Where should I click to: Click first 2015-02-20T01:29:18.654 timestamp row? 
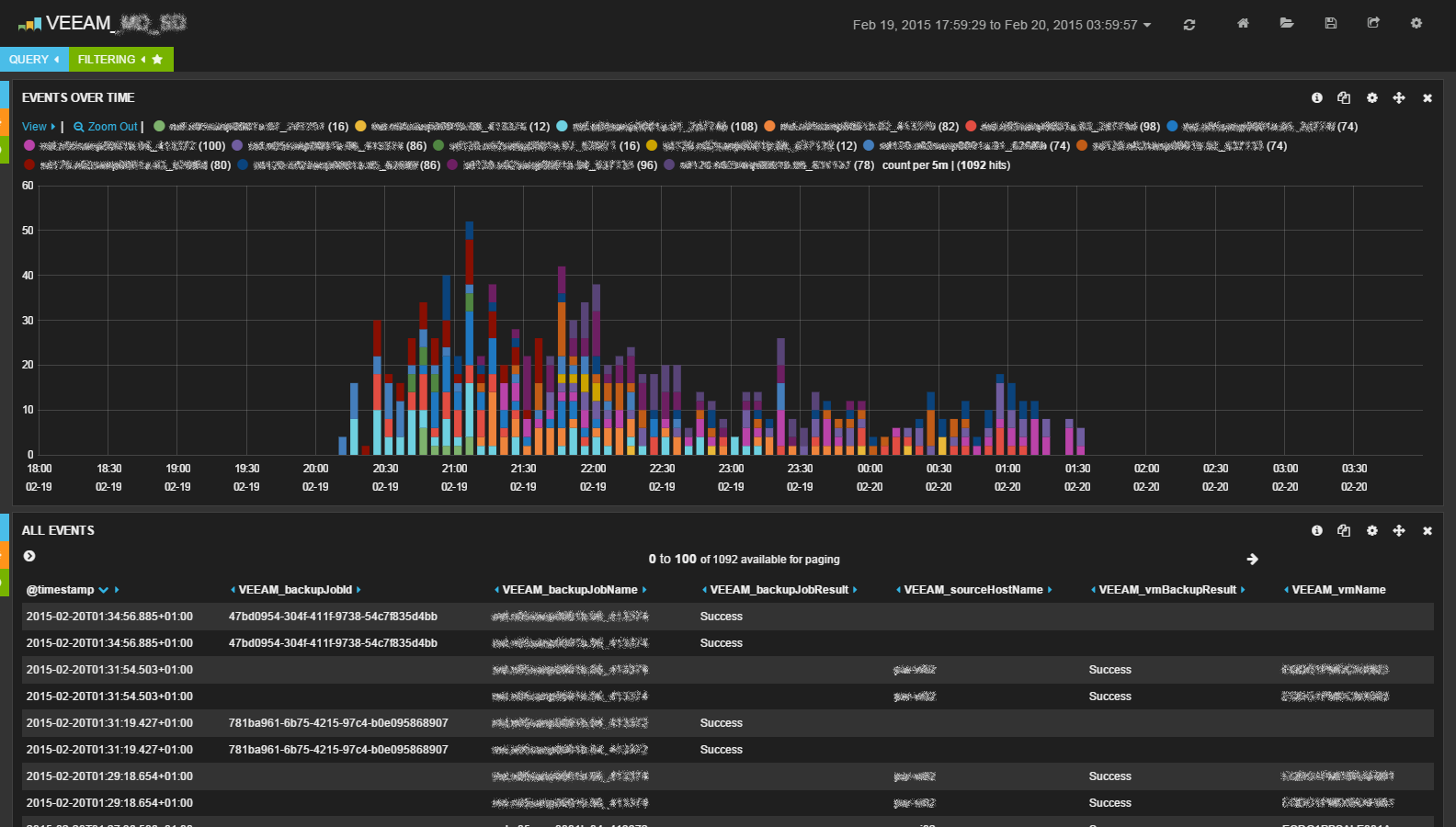pos(109,776)
